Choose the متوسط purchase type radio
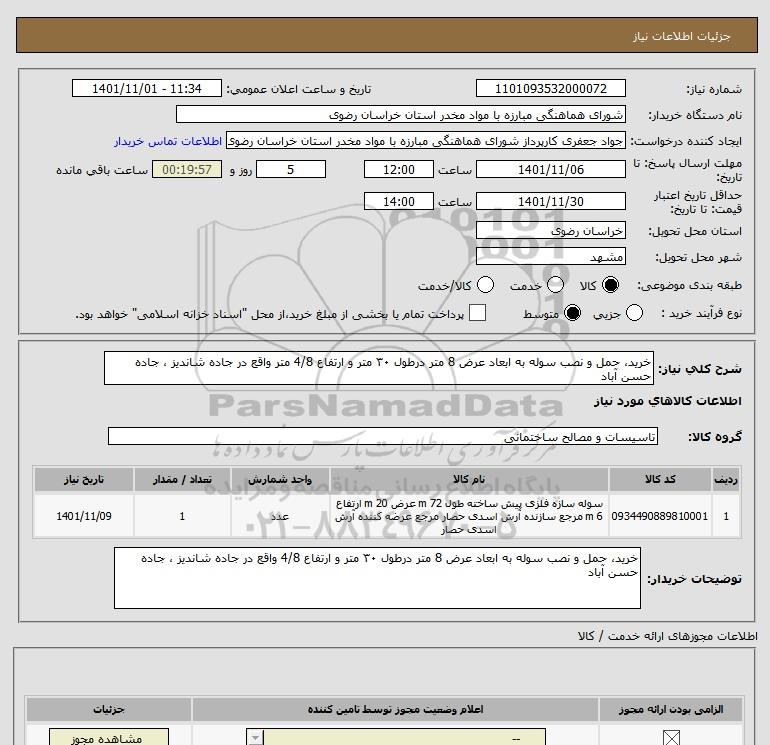The image size is (770, 745). [572, 313]
